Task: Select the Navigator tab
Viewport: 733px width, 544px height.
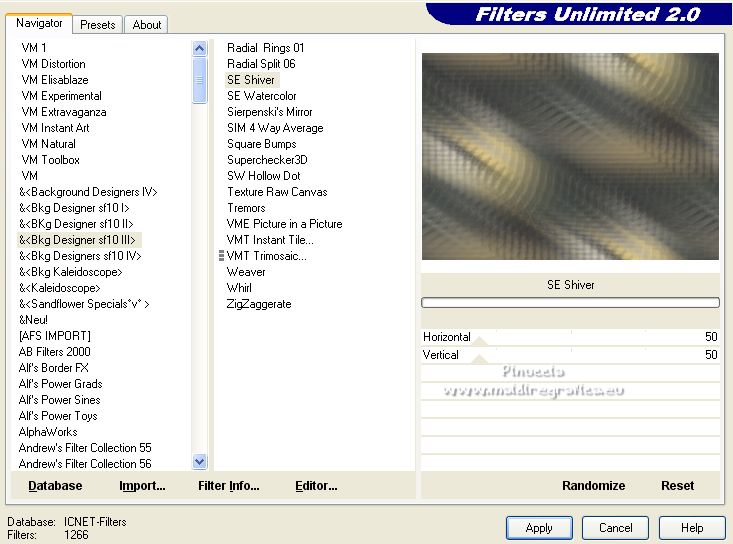Action: (39, 23)
